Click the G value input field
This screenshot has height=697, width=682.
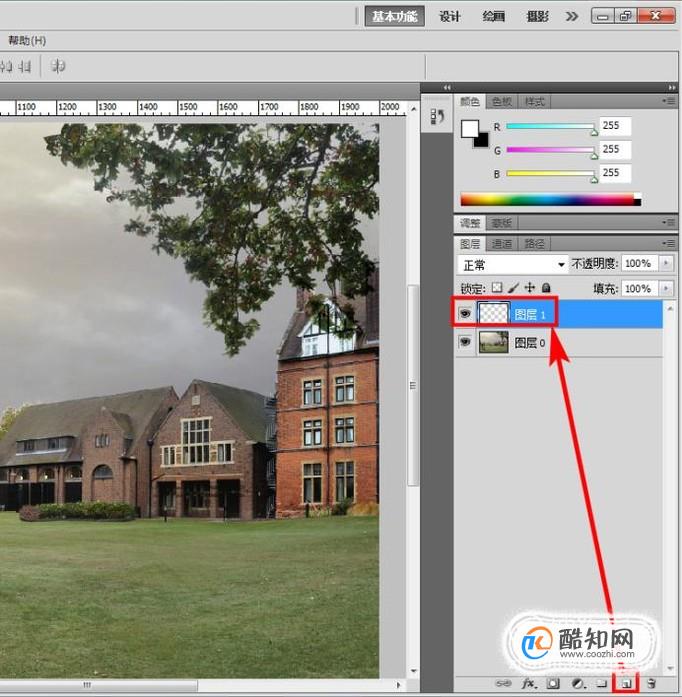pyautogui.click(x=615, y=149)
